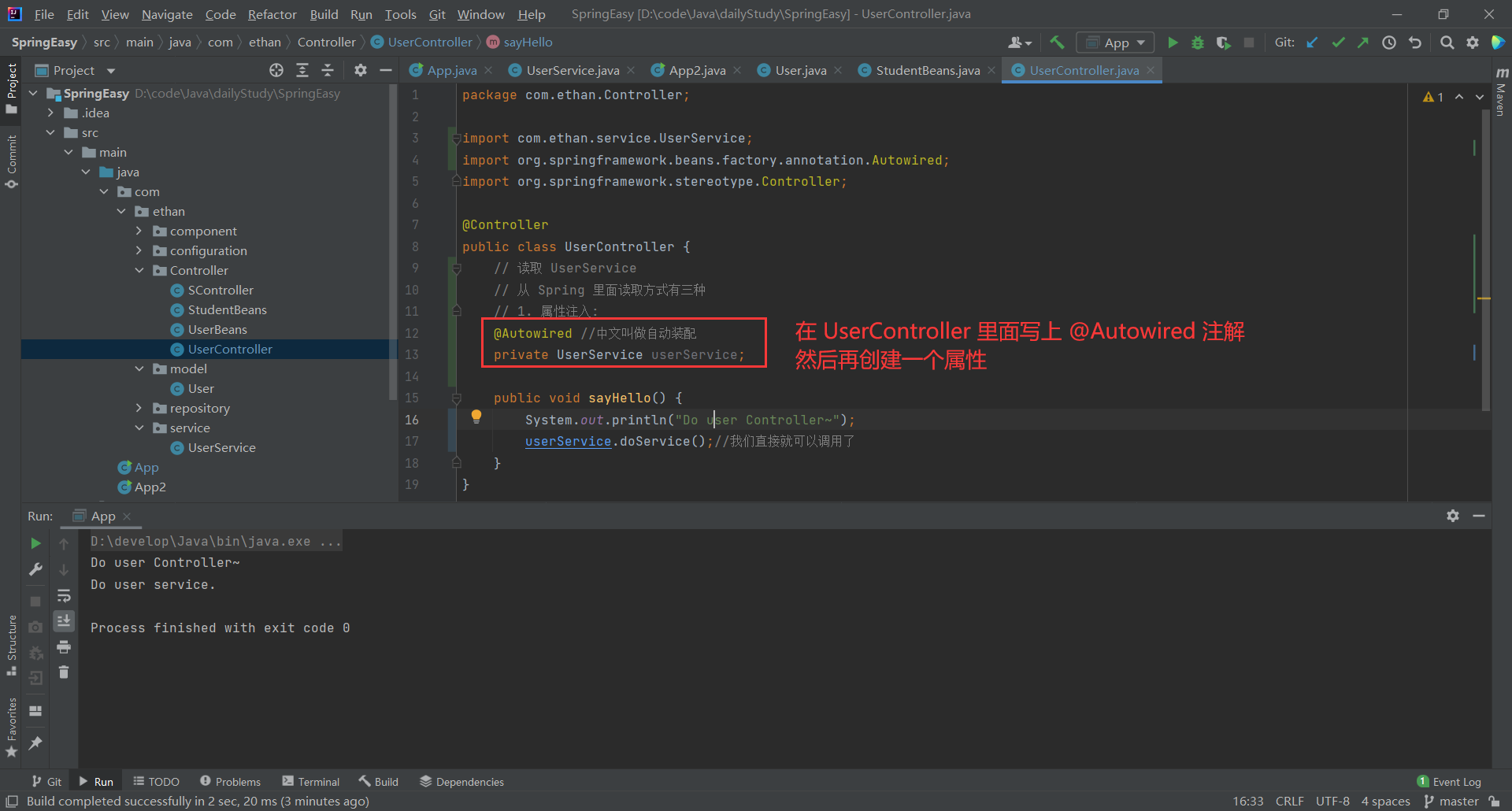Open the App run configuration dropdown
The image size is (1512, 811).
[x=1115, y=43]
